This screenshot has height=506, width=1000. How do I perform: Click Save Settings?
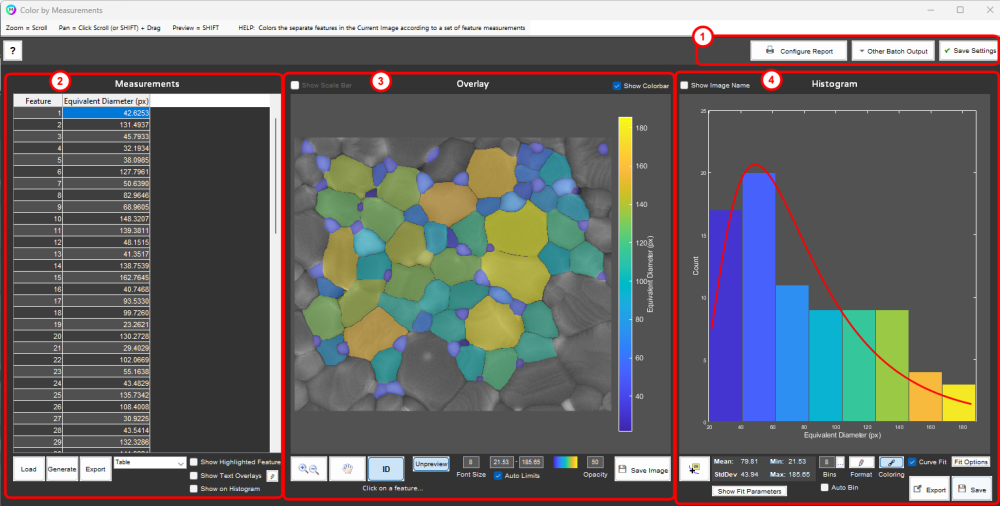969,51
